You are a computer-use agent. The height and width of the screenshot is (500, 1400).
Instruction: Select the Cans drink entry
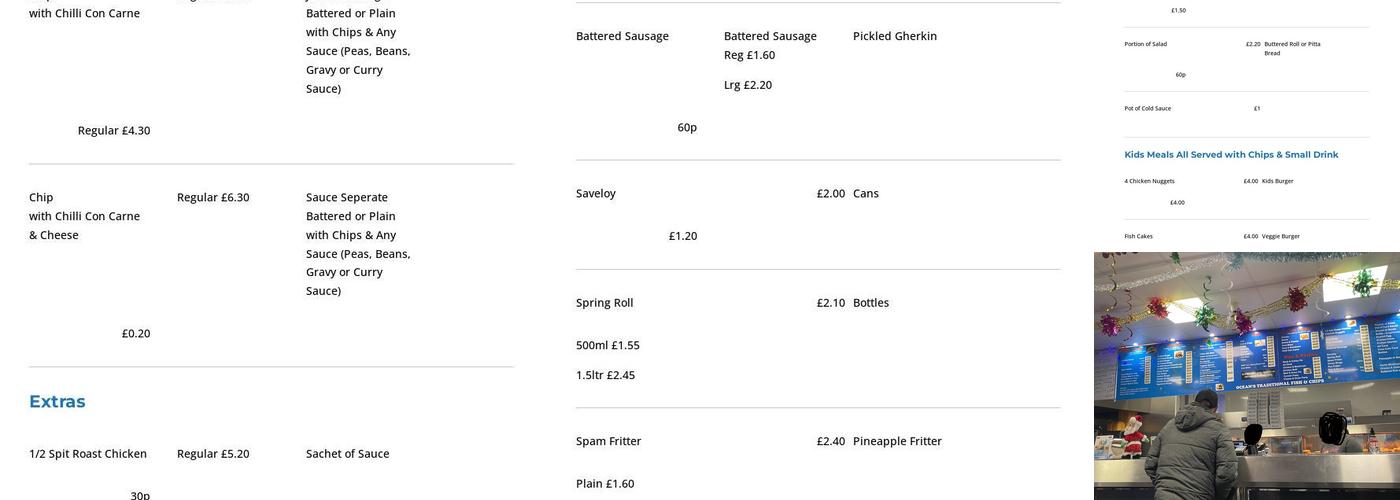tap(866, 194)
